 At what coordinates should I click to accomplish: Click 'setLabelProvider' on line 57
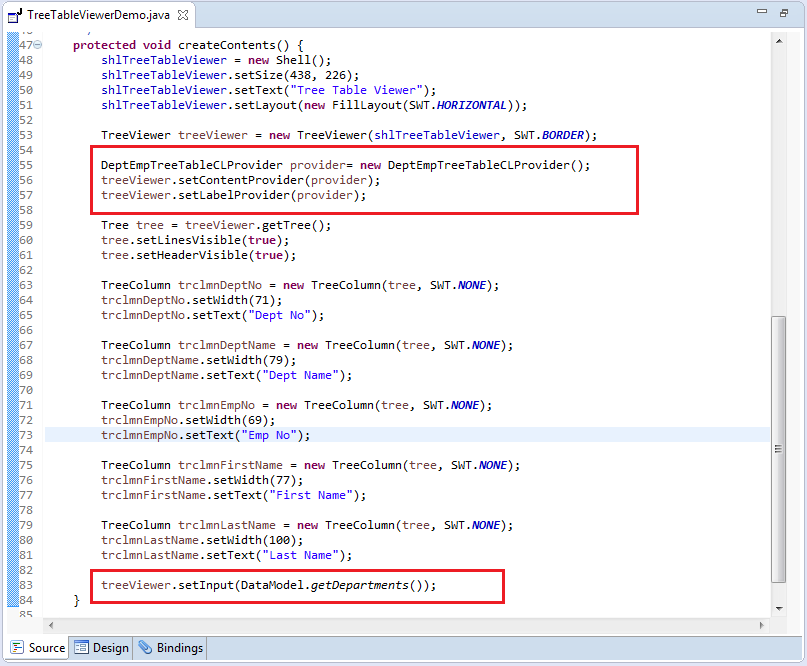click(x=234, y=195)
